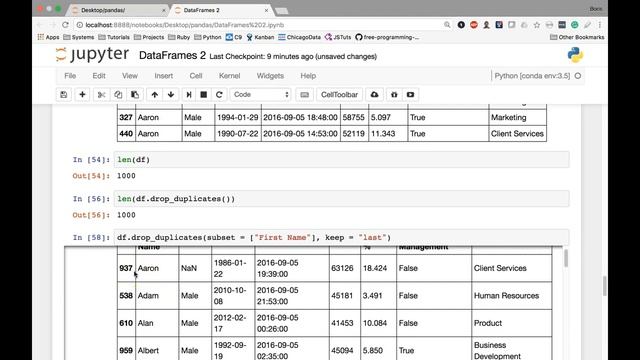The image size is (640, 360).
Task: Open the Ruby bookmarks folder
Action: (x=179, y=37)
